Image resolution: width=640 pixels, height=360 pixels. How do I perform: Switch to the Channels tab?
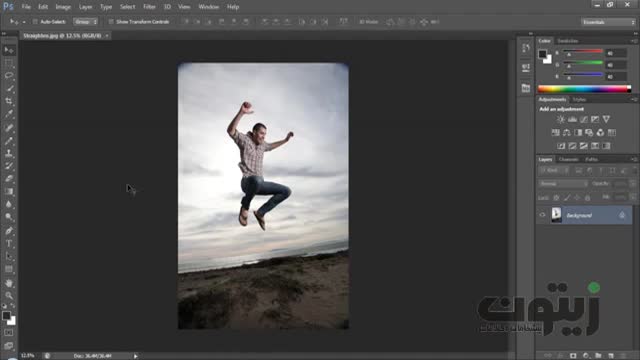coord(569,159)
